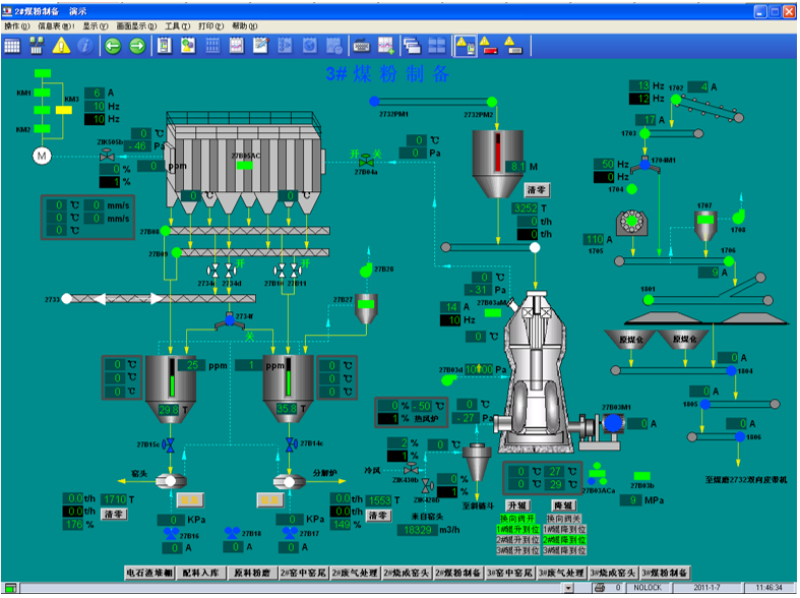Click the 换向阀关 indicator
The image size is (800, 598).
coord(564,519)
